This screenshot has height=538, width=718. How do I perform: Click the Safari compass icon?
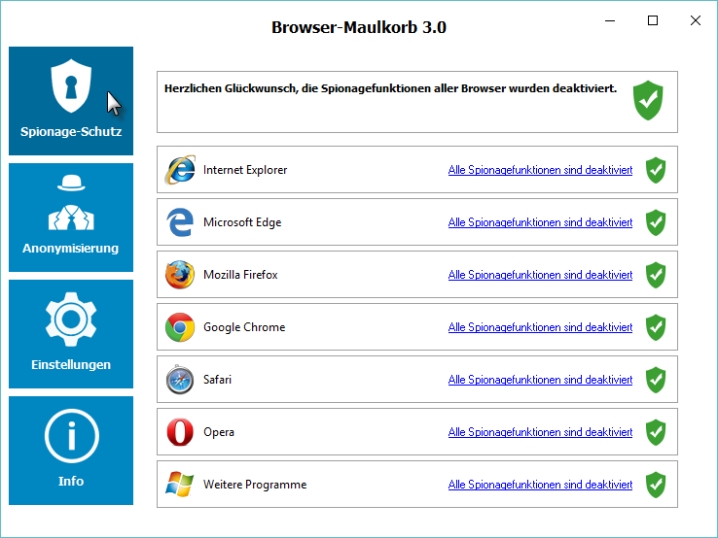[180, 380]
